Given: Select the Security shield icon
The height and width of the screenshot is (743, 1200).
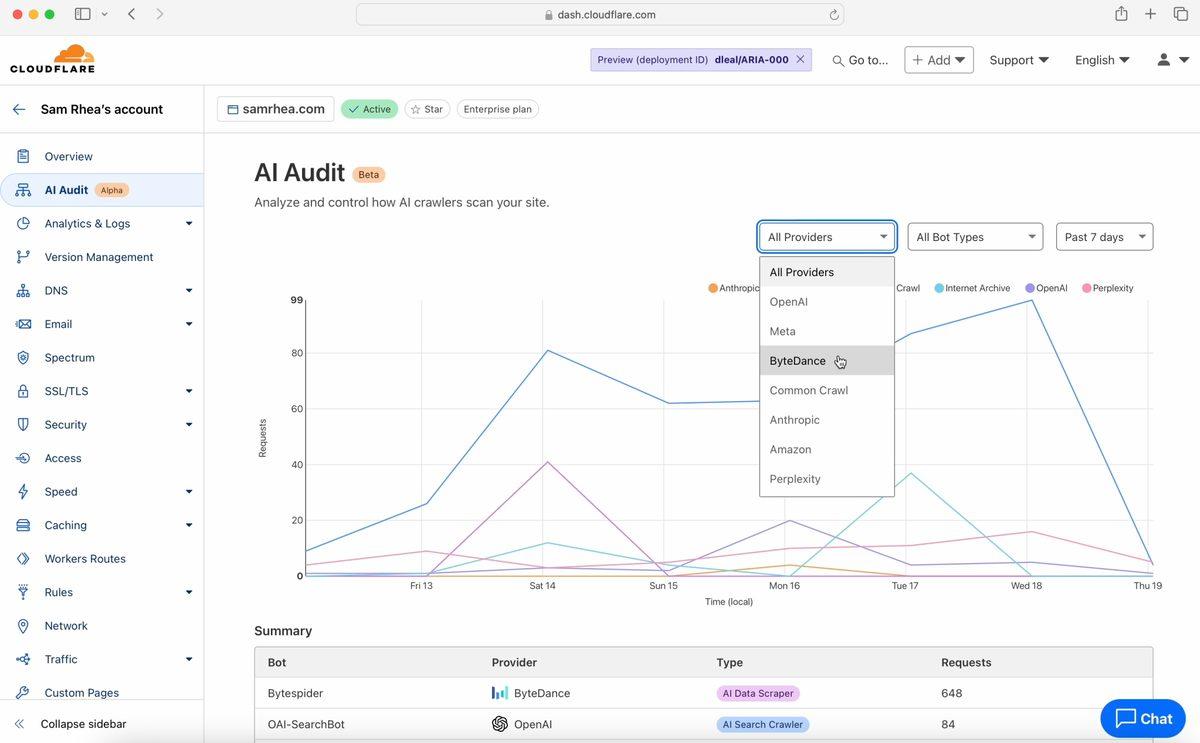Looking at the screenshot, I should click(23, 424).
